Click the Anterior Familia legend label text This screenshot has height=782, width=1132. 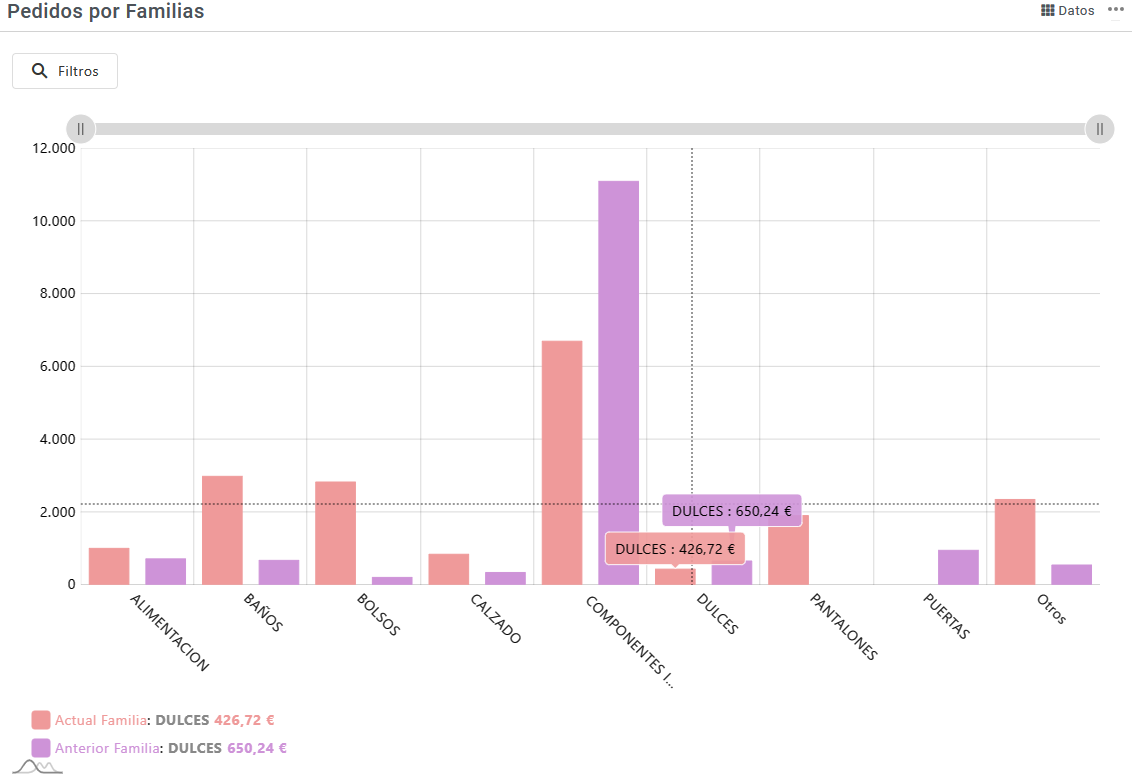(x=107, y=748)
